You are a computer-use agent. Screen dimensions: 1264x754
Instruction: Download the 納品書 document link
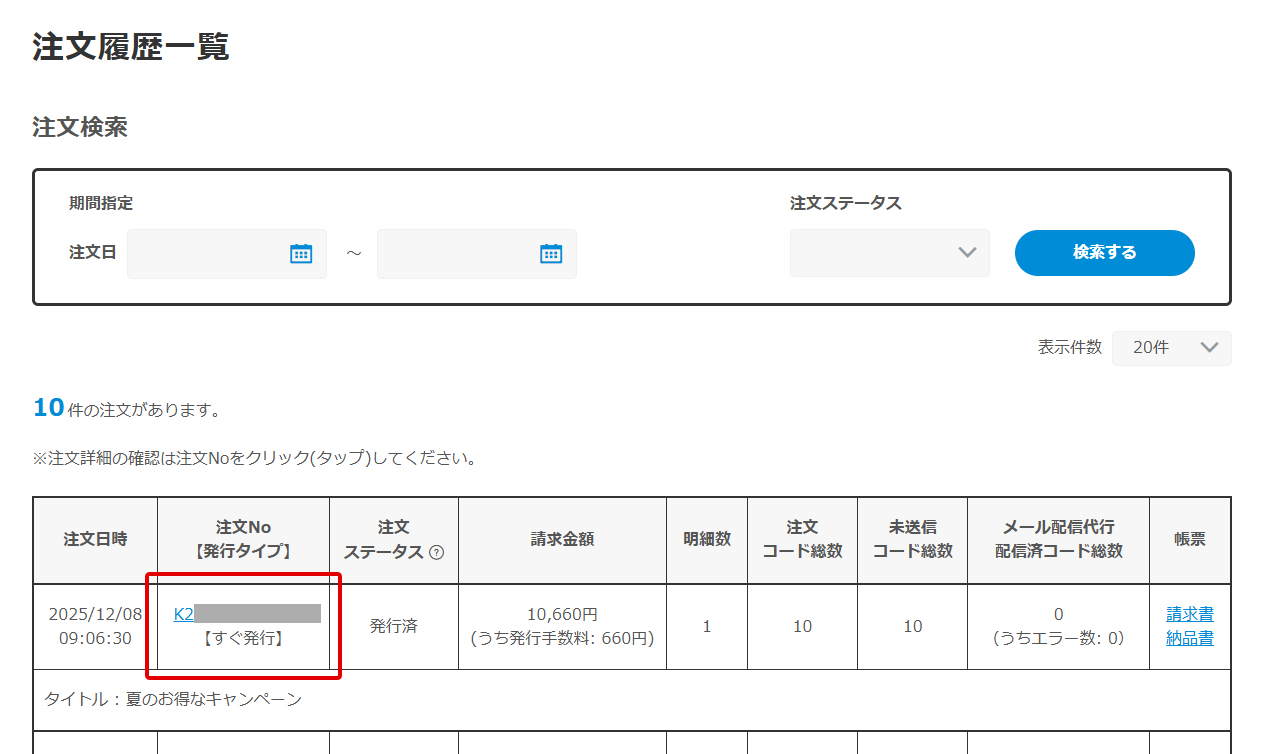(x=1189, y=638)
